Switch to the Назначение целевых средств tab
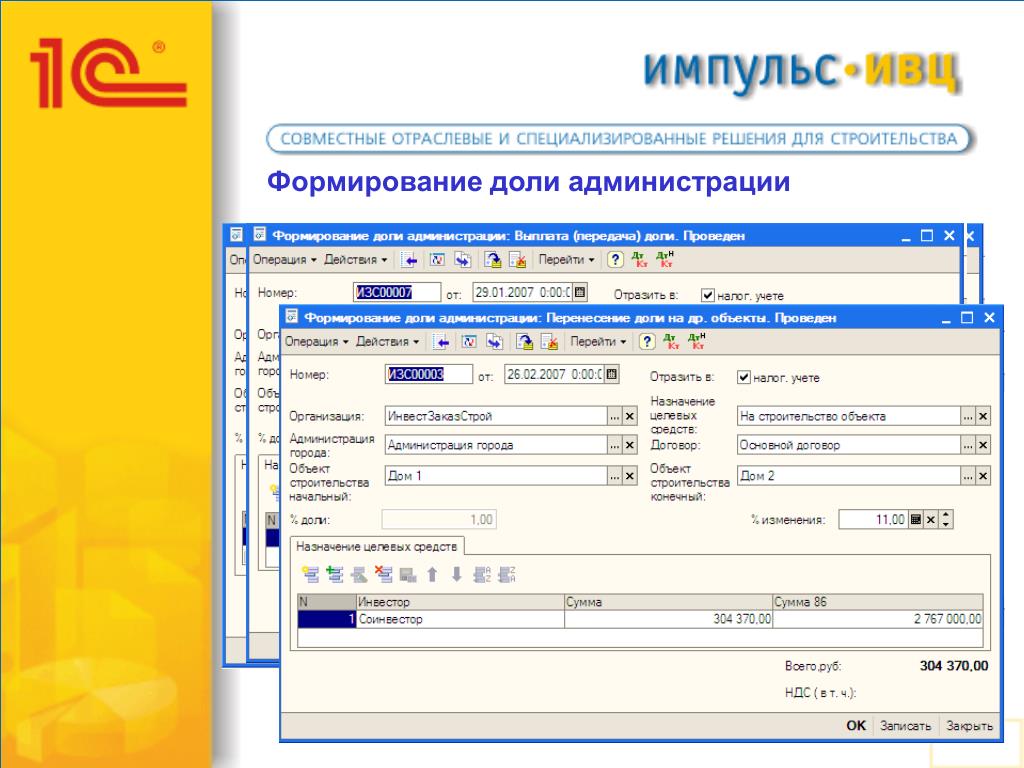Screen dimensions: 1024x768 tap(377, 547)
